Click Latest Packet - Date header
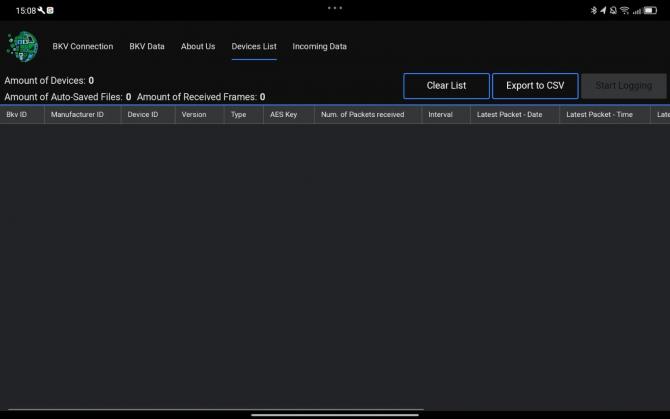The image size is (670, 419). pyautogui.click(x=510, y=115)
